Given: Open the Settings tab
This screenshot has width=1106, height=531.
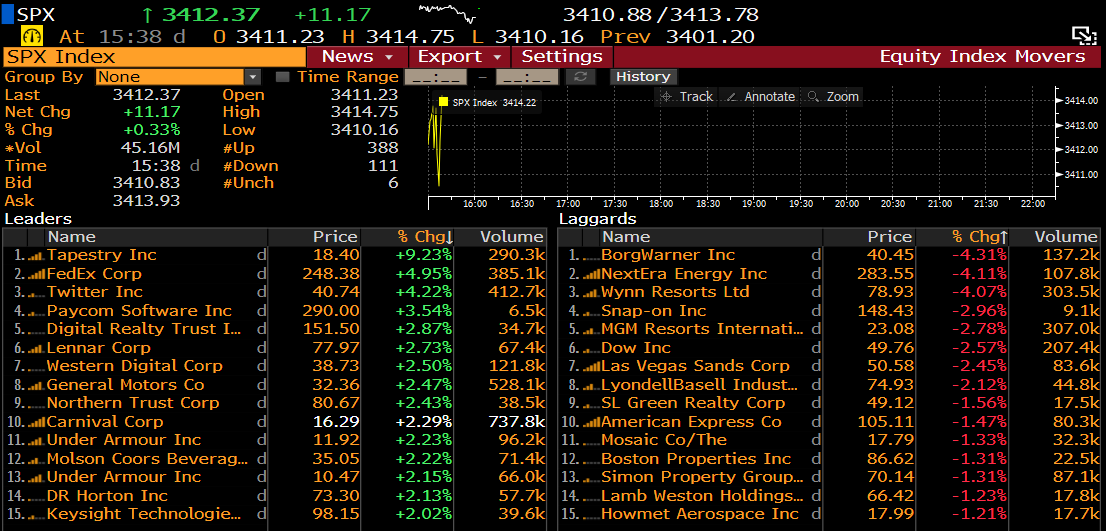Looking at the screenshot, I should [x=562, y=57].
